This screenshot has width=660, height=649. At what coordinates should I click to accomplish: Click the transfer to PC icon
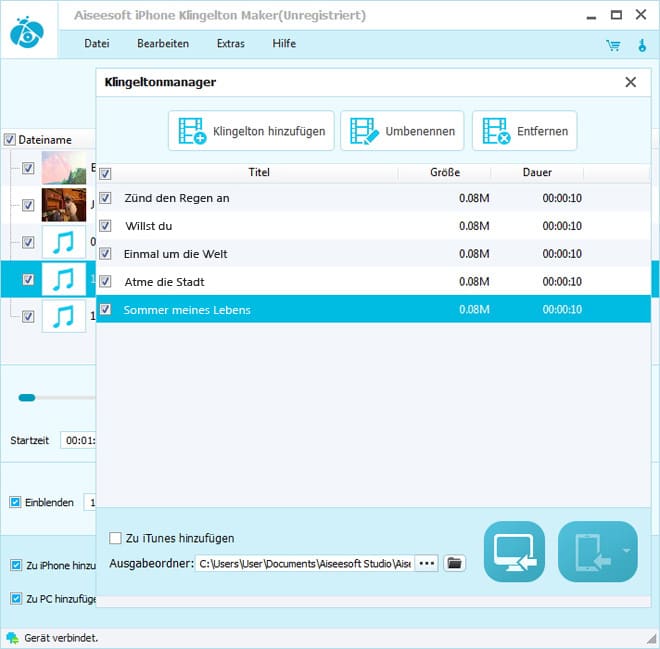(x=514, y=551)
